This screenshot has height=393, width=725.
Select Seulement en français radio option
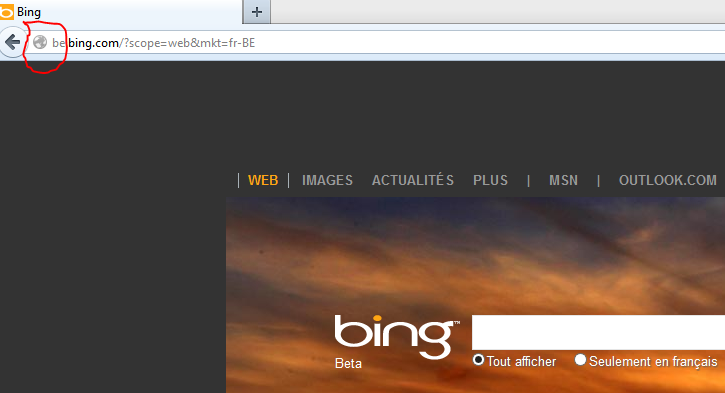pyautogui.click(x=580, y=360)
